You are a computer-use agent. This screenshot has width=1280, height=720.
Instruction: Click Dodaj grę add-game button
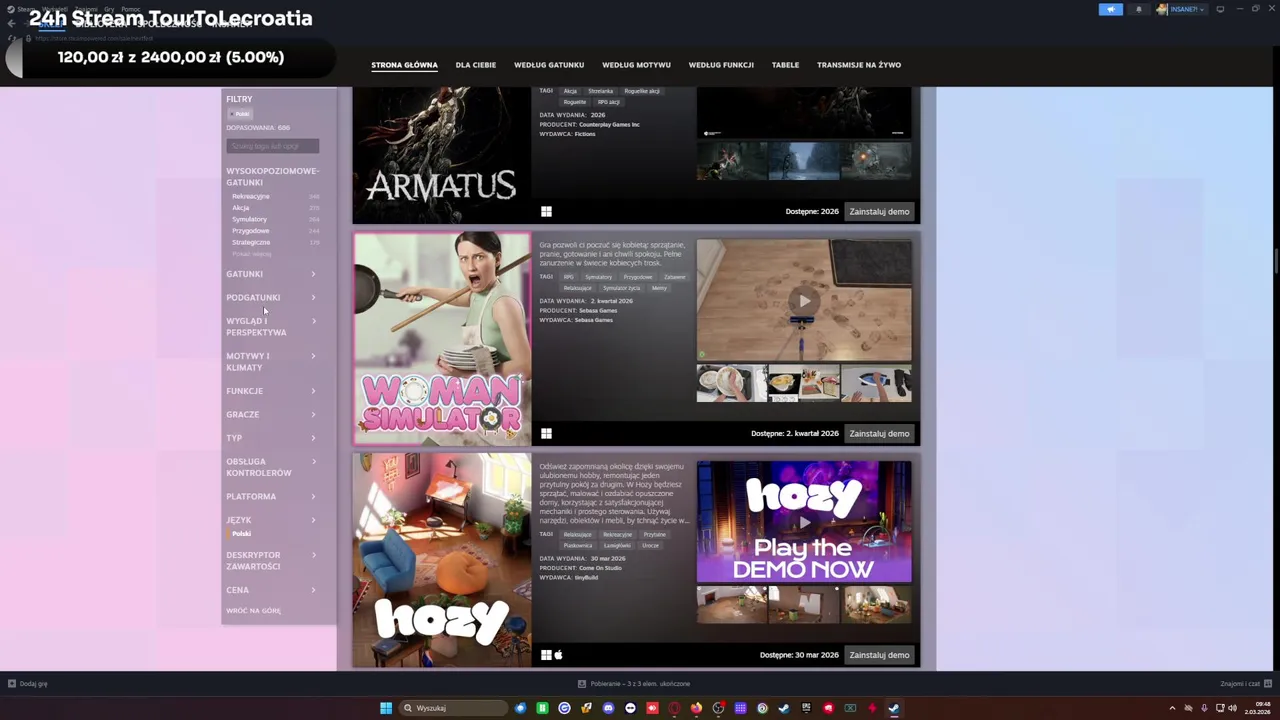[28, 684]
